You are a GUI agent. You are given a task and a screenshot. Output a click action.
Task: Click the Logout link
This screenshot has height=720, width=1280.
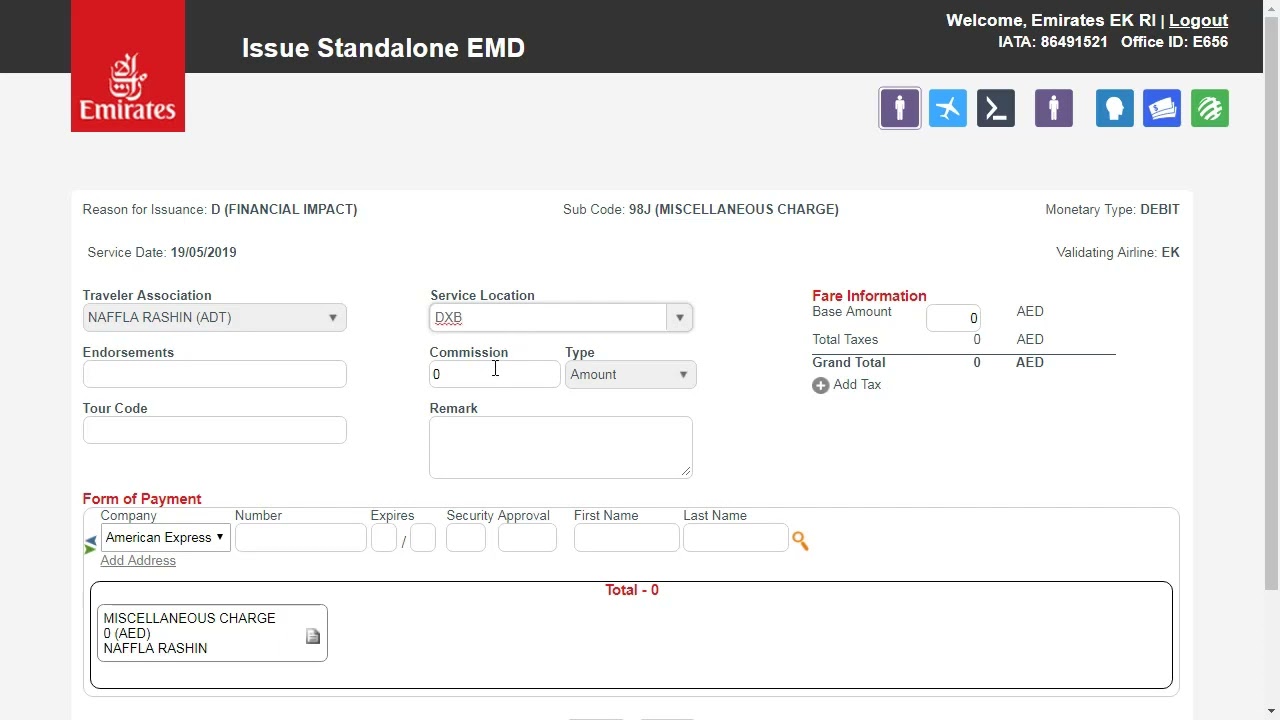[x=1198, y=20]
